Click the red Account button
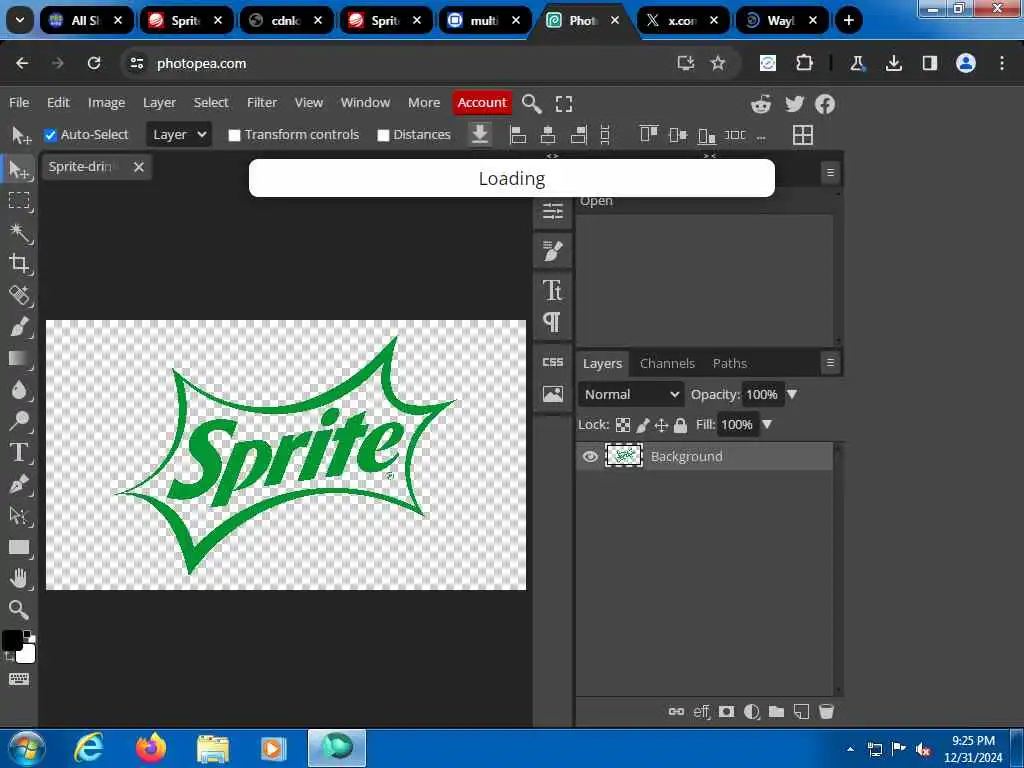1024x768 pixels. 482,103
